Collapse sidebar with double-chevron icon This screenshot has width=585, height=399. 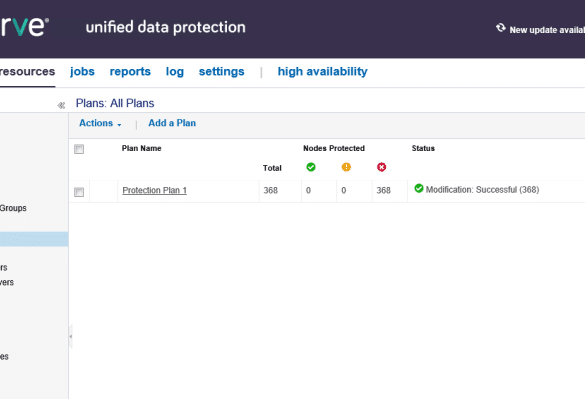[61, 106]
